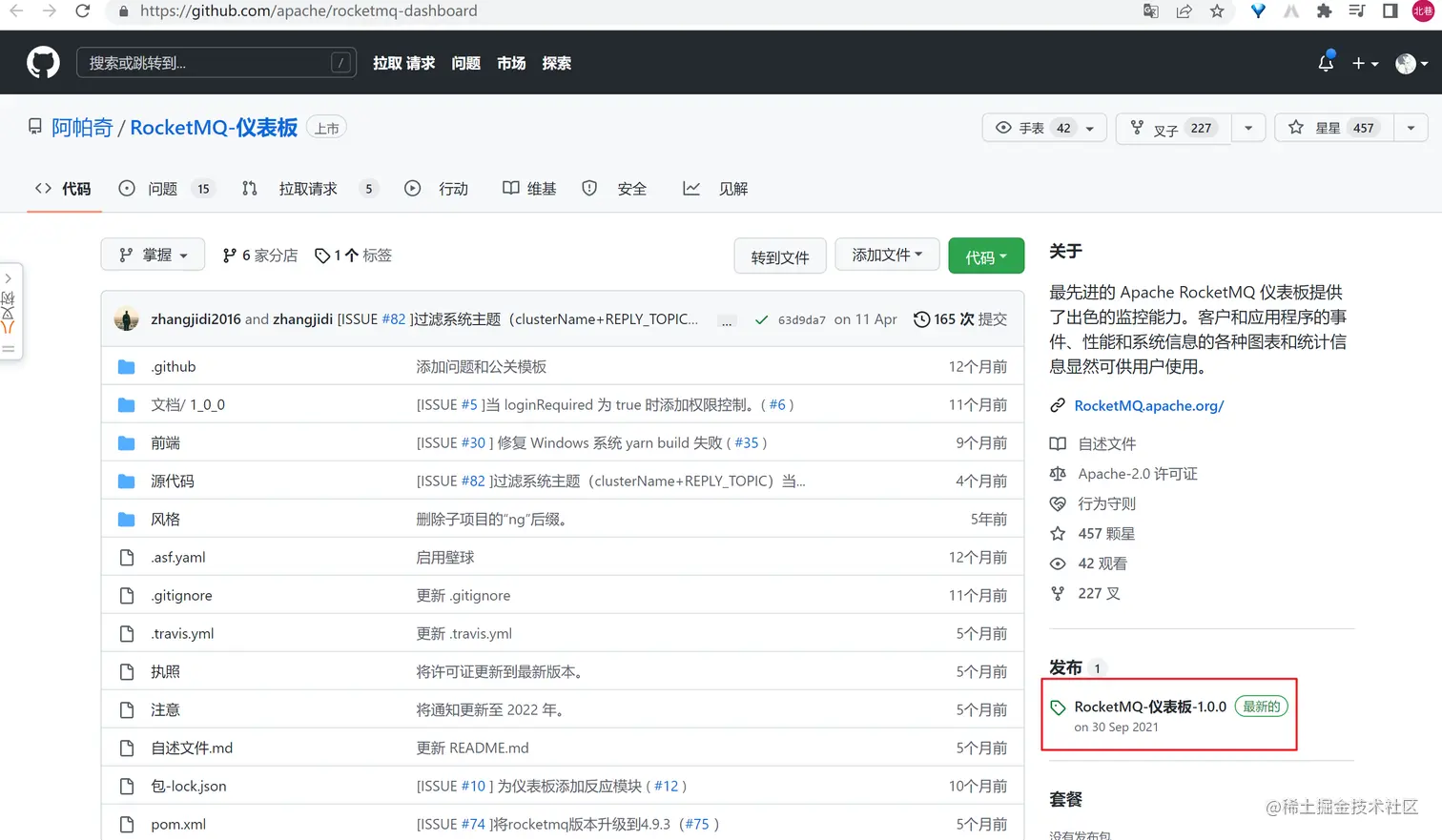
Task: Open the 添加文件 dropdown
Action: (887, 255)
